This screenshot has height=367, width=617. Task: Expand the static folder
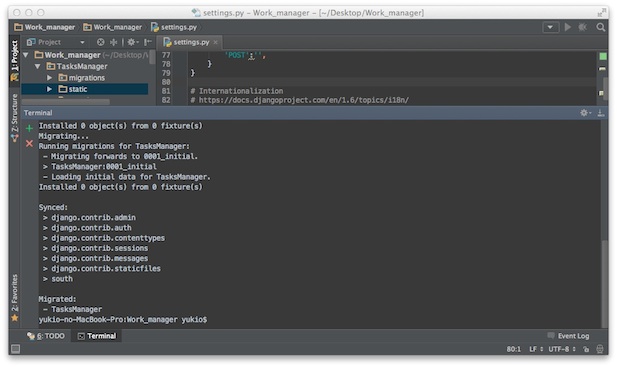[50, 89]
